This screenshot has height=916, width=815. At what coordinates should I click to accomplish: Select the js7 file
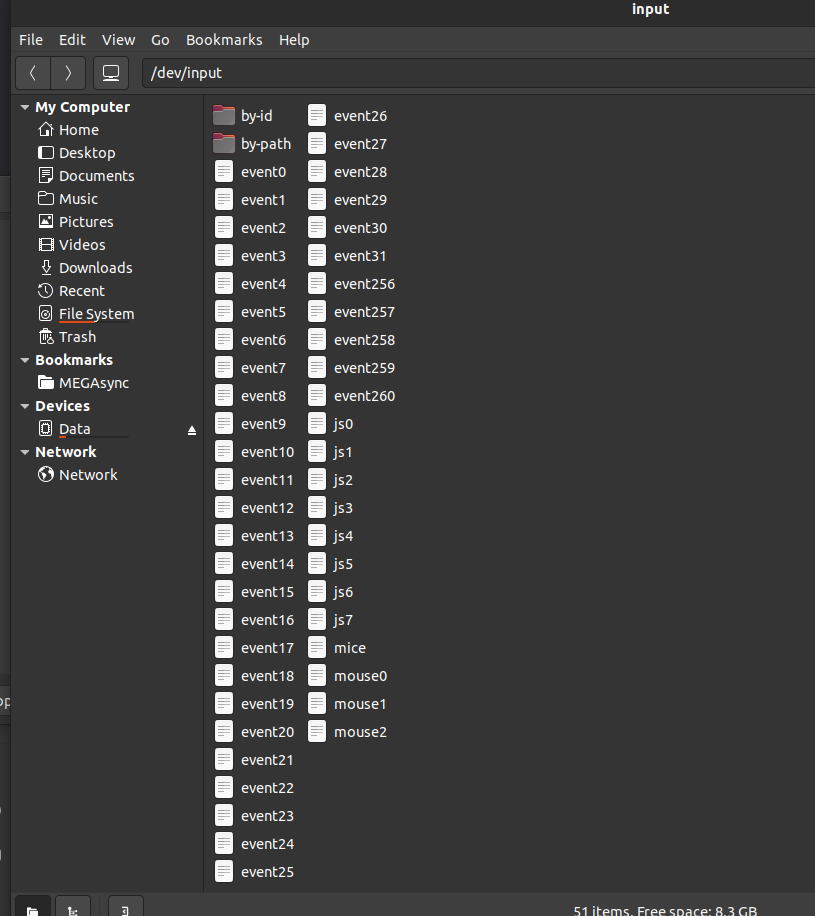click(331, 620)
